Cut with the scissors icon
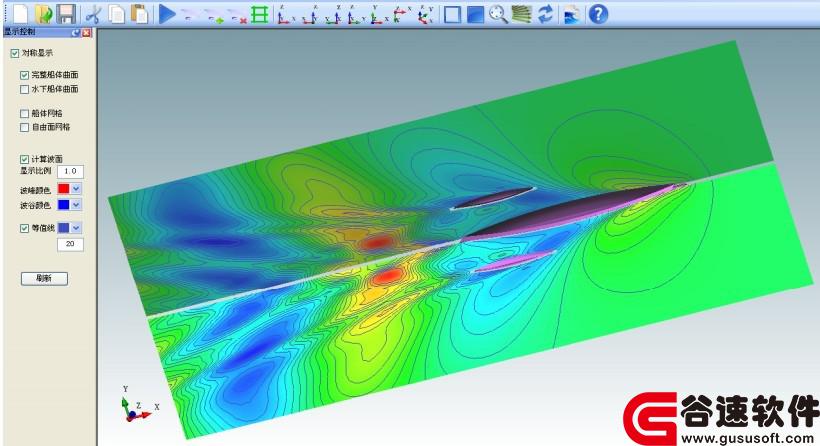 (x=93, y=14)
